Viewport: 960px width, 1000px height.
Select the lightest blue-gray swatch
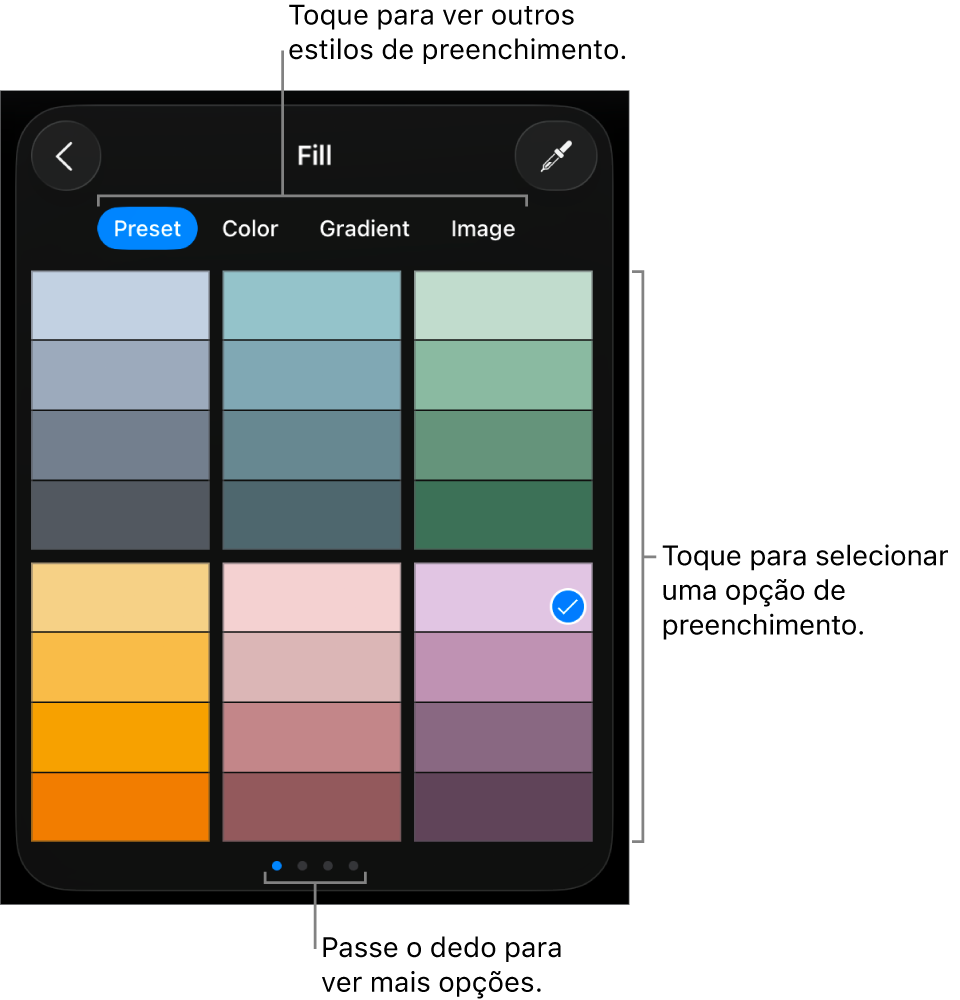[x=121, y=305]
